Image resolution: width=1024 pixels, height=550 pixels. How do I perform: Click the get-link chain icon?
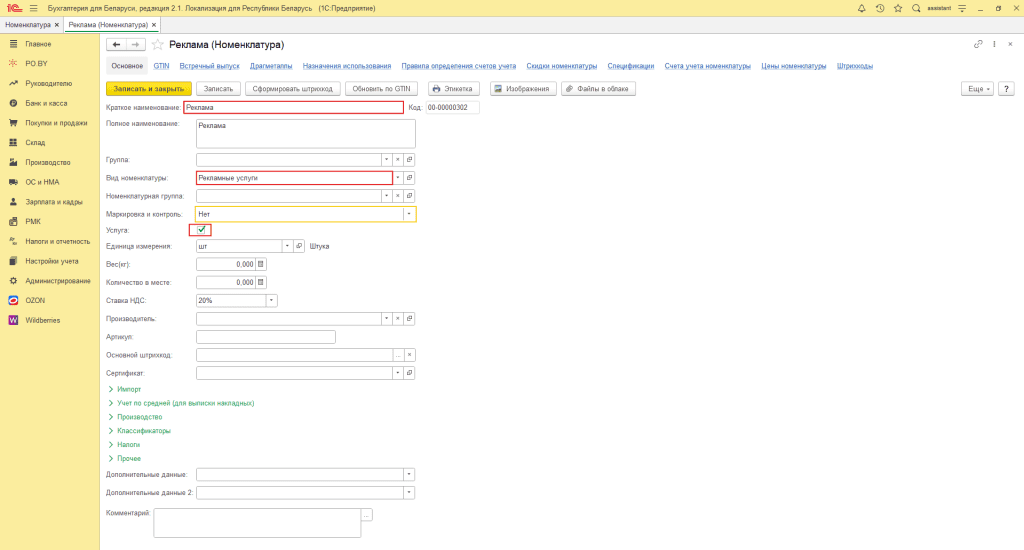[978, 45]
